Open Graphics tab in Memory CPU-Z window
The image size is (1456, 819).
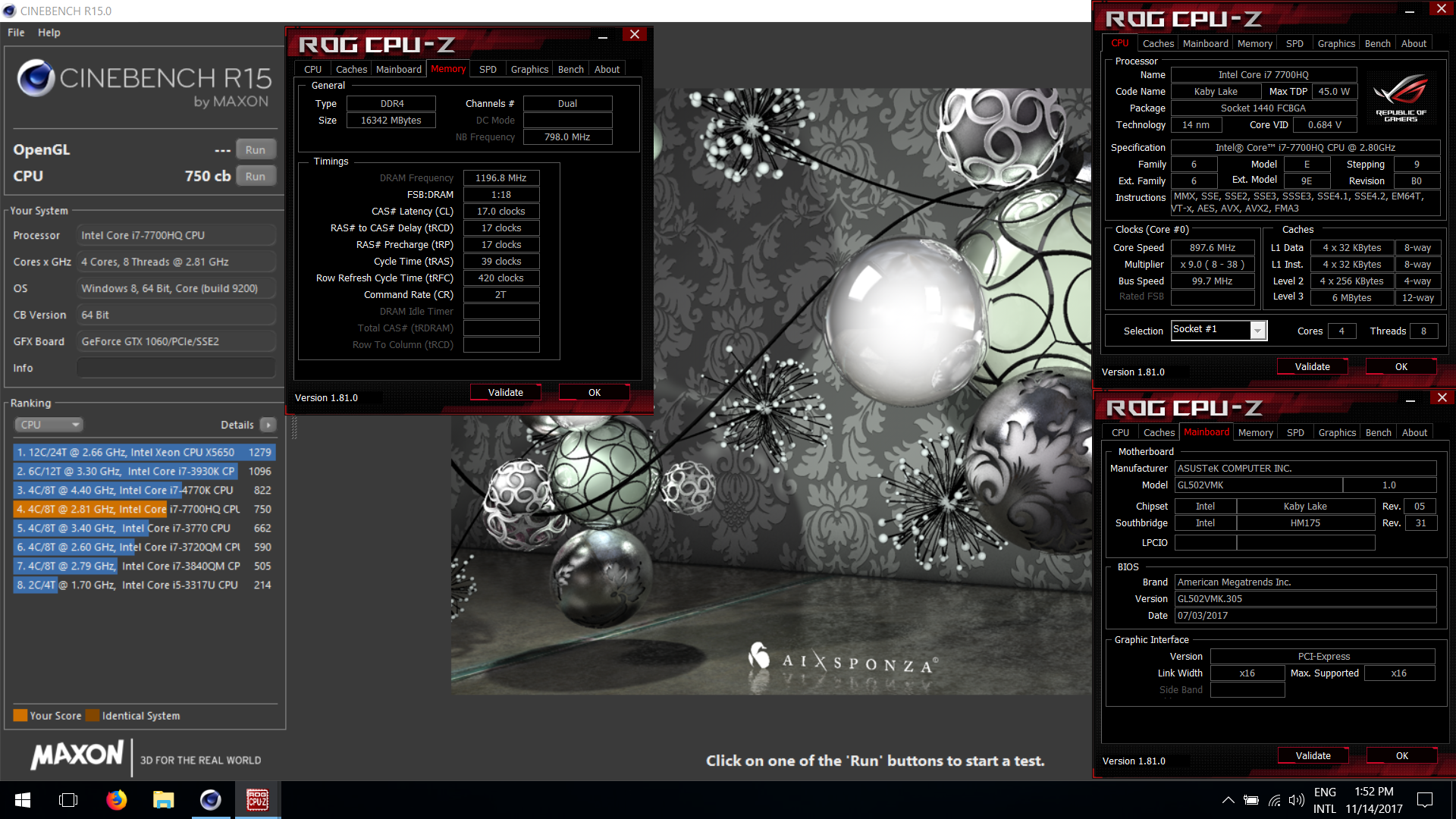pyautogui.click(x=529, y=69)
